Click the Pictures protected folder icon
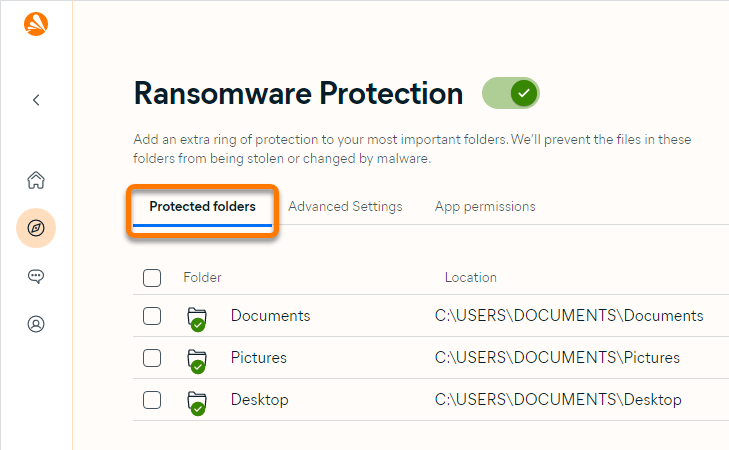 click(197, 360)
